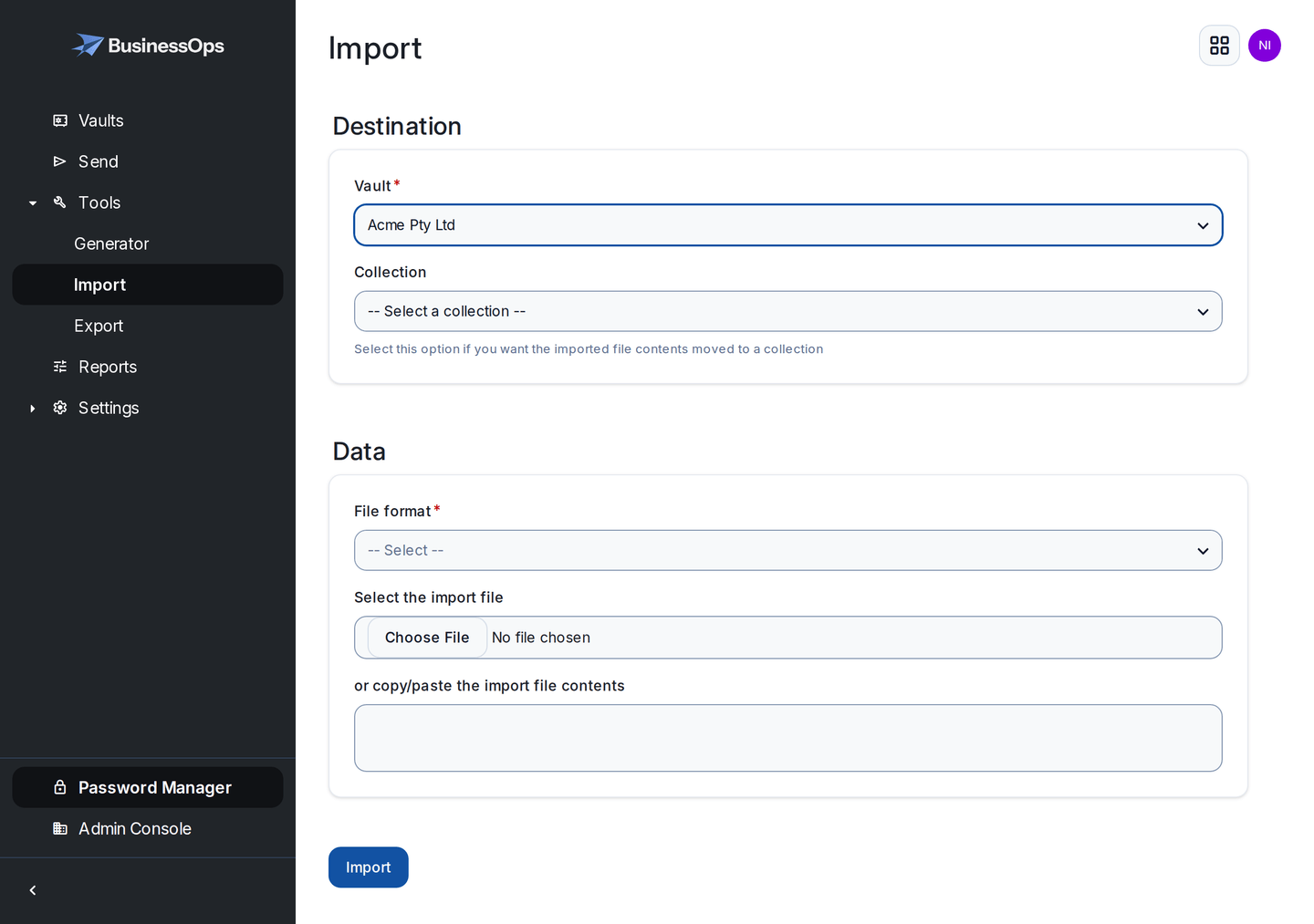Click the Vaults icon in sidebar
This screenshot has height=924, width=1314.
pyautogui.click(x=60, y=120)
